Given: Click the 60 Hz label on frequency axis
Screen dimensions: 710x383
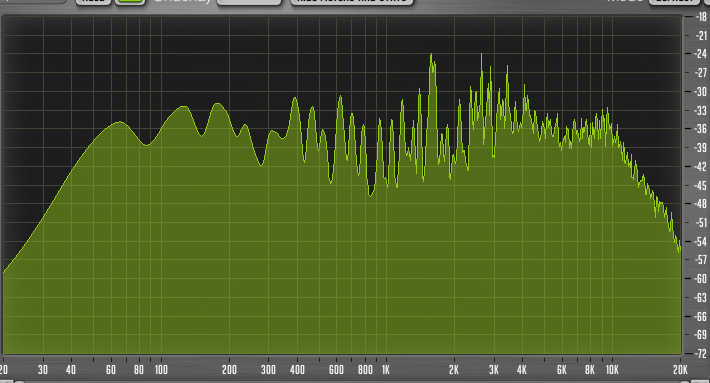Looking at the screenshot, I should (110, 370).
